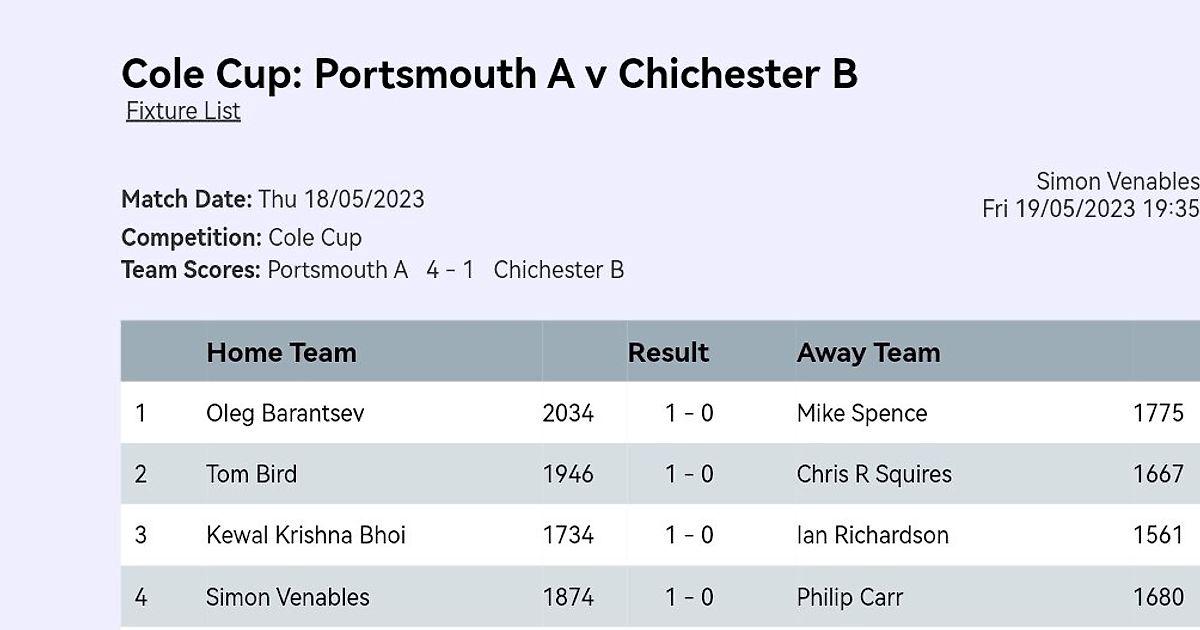
Task: Select the Result column header
Action: click(668, 353)
